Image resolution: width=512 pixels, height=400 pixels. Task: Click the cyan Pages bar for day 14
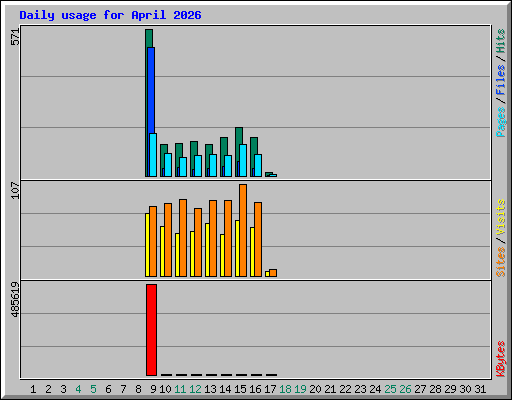tap(228, 166)
